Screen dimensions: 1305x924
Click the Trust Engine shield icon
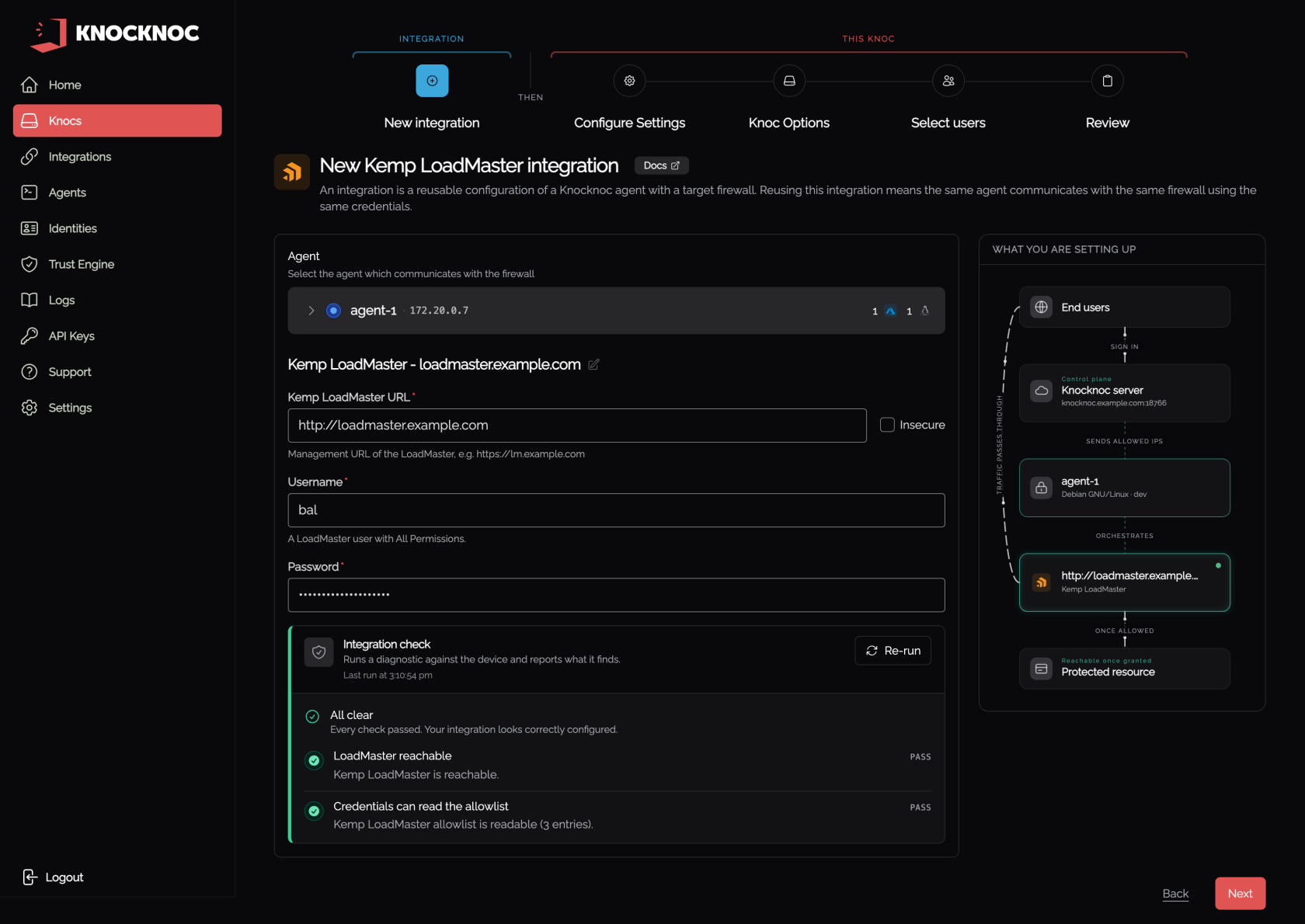pos(30,264)
